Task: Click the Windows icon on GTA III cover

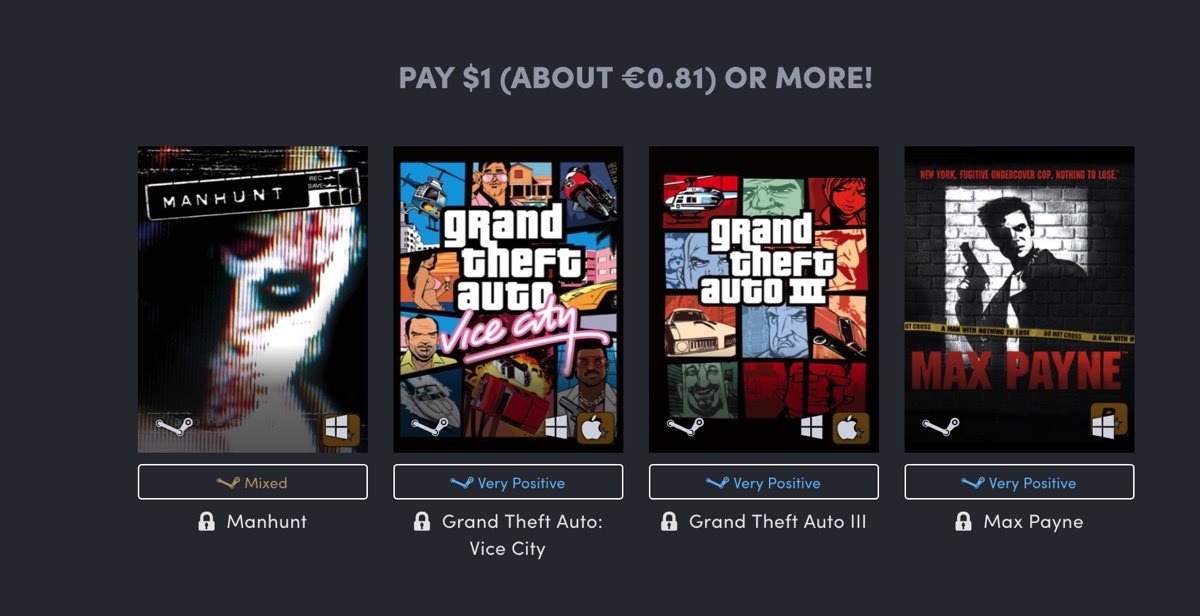Action: [812, 428]
